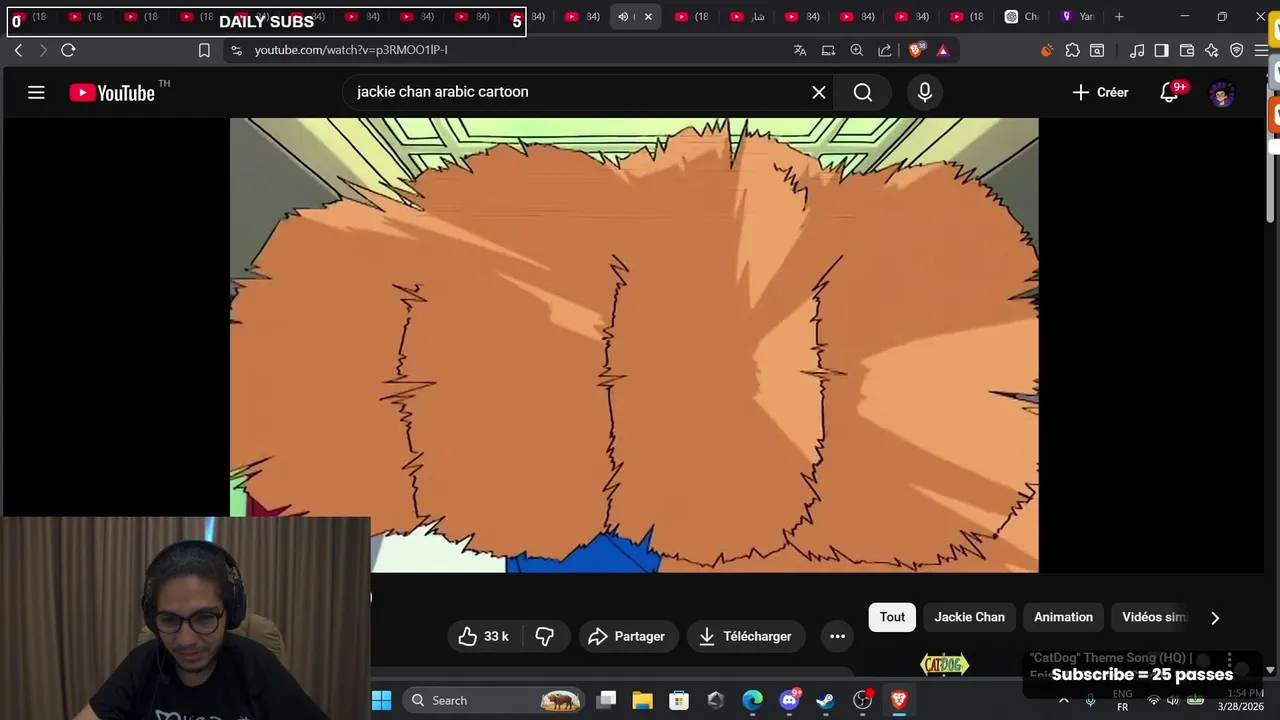This screenshot has height=720, width=1280.
Task: Share the video with Partager
Action: point(627,636)
